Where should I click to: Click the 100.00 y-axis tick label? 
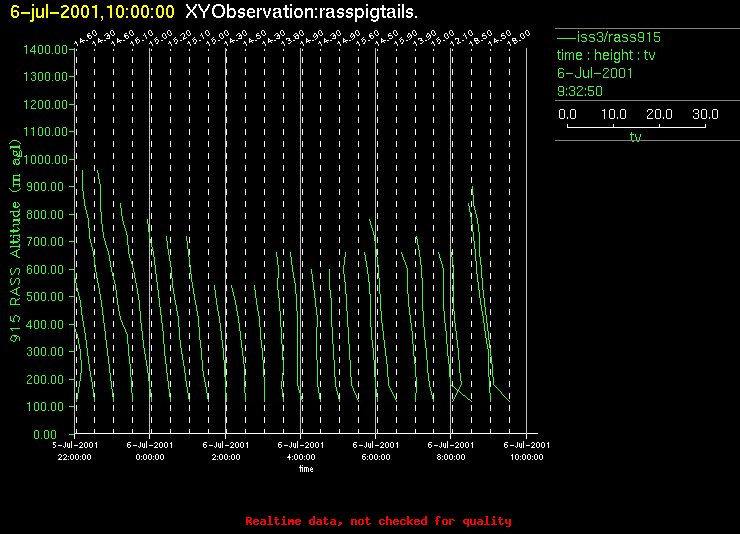pos(47,407)
